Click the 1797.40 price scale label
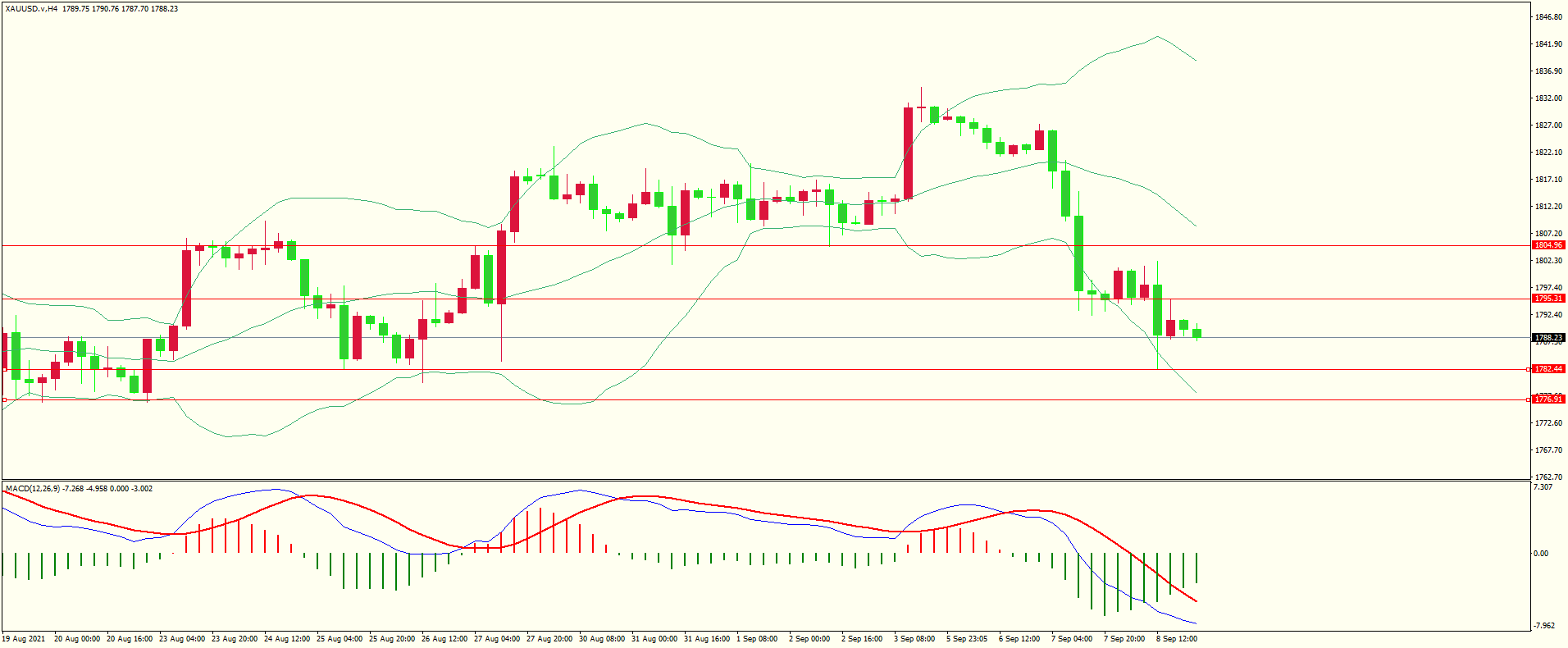 pyautogui.click(x=1548, y=288)
